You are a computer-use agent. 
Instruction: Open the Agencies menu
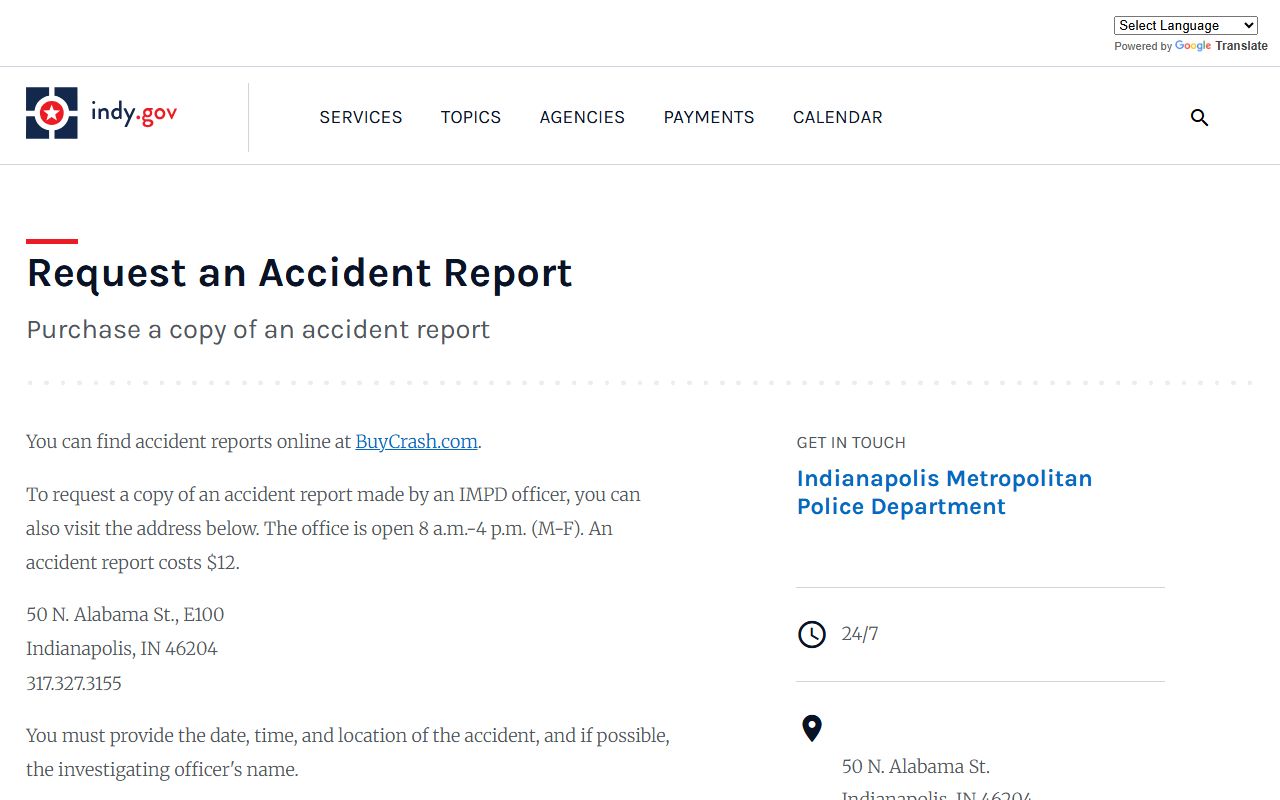582,117
